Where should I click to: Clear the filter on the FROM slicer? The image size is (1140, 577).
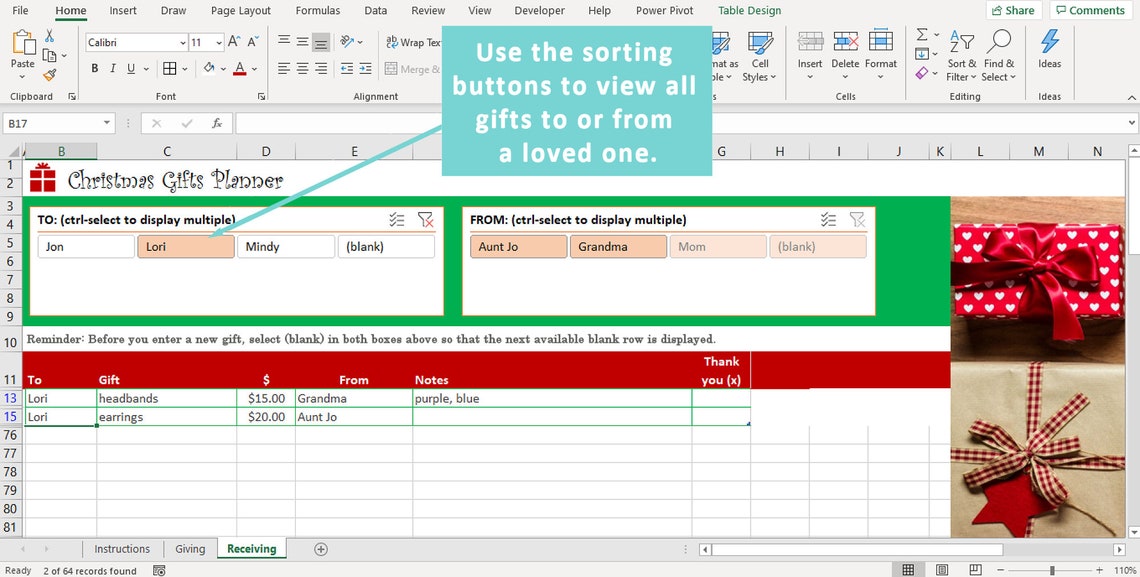(857, 219)
